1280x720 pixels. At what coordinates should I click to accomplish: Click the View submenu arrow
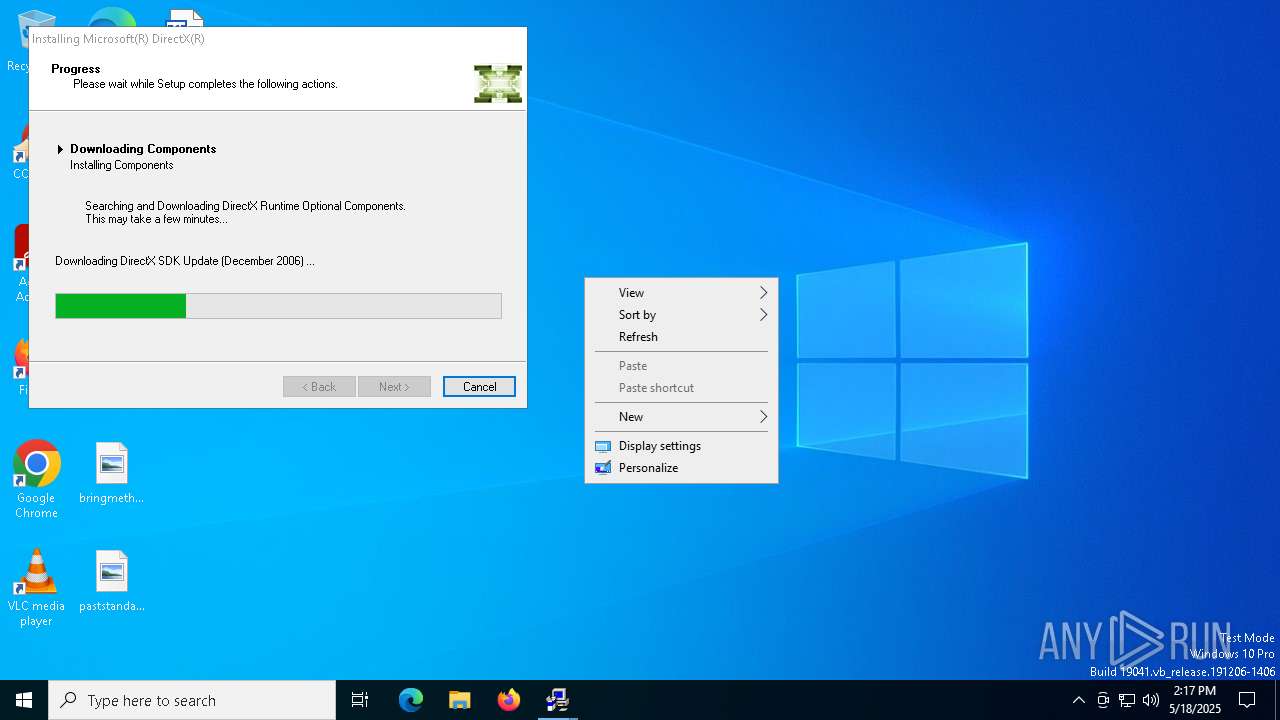coord(763,293)
